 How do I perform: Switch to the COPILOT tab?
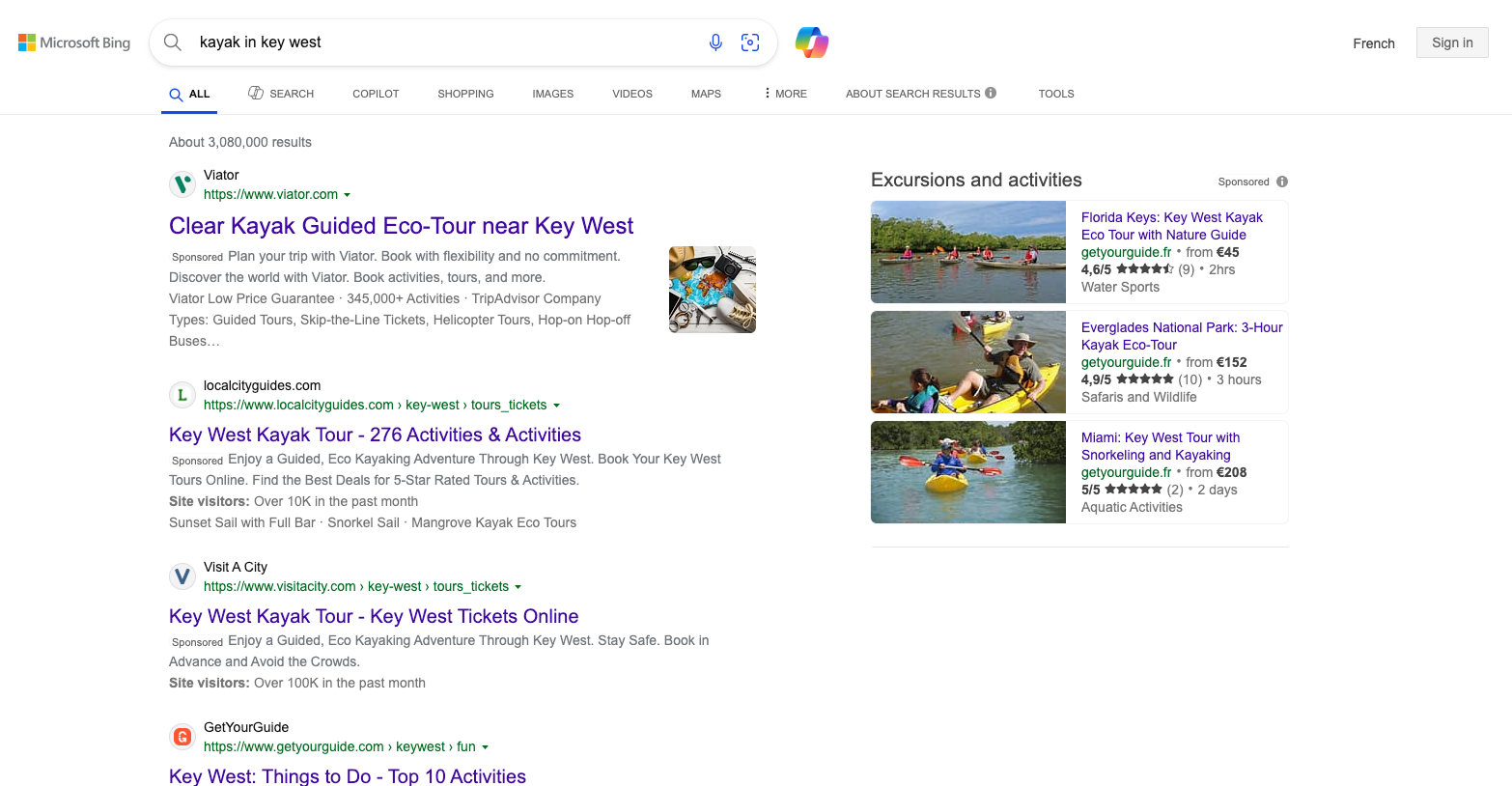point(376,94)
